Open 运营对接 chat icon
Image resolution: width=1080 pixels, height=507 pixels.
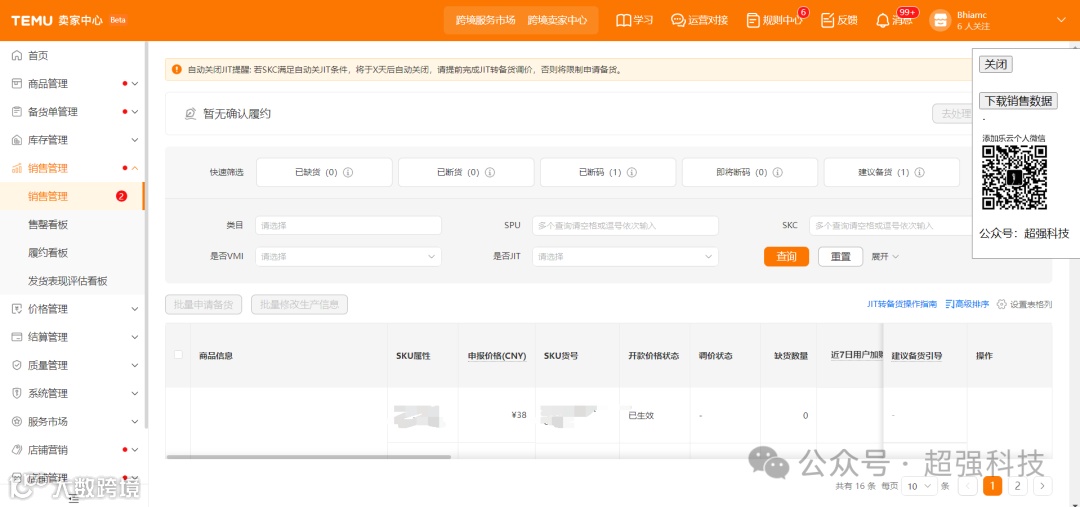(x=678, y=20)
